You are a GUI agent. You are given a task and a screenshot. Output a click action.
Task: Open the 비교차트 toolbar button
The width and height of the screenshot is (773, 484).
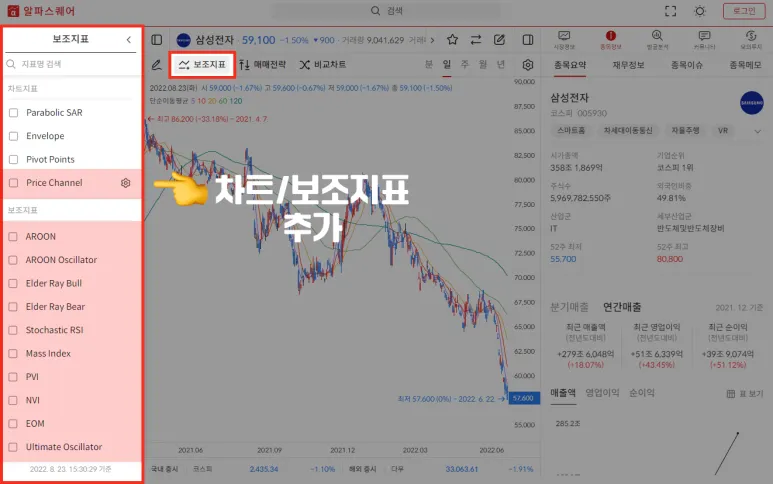coord(323,65)
